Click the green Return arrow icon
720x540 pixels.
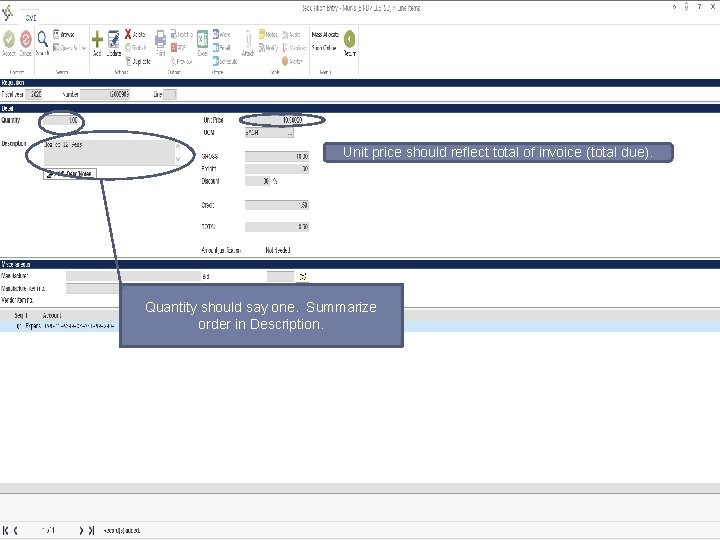click(x=349, y=39)
